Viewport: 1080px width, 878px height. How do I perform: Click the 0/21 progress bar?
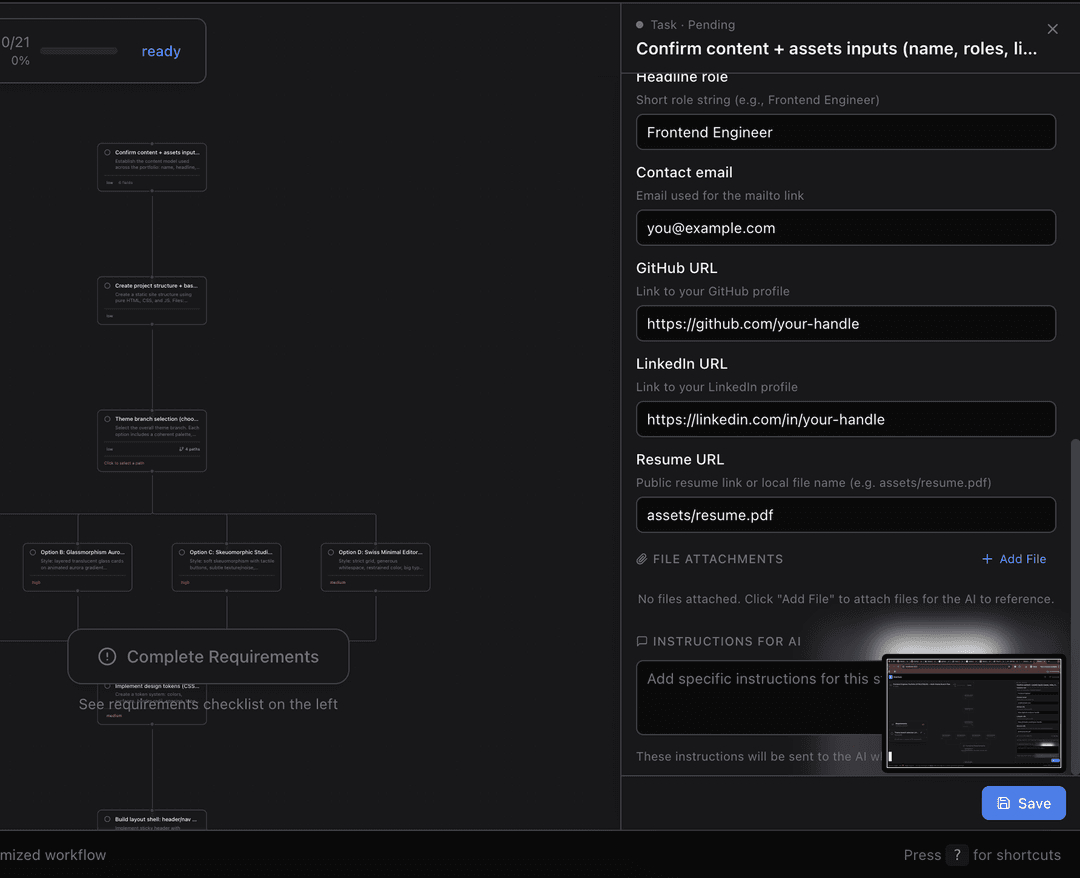pyautogui.click(x=79, y=51)
